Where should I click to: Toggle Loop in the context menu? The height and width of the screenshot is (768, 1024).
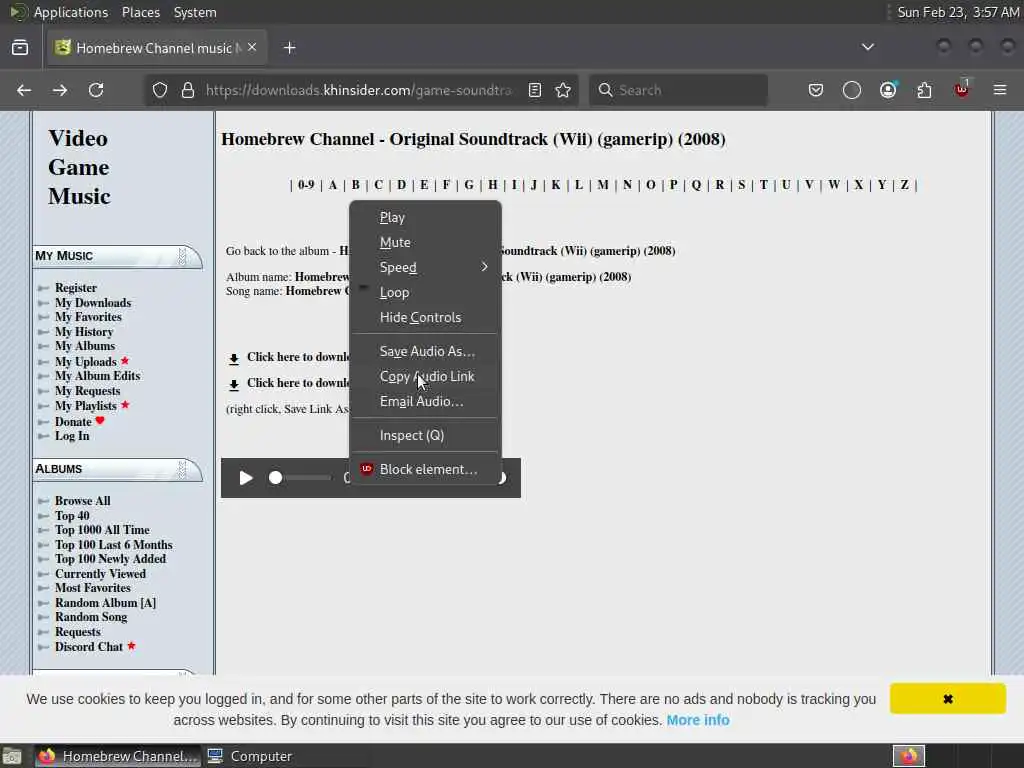pos(426,293)
